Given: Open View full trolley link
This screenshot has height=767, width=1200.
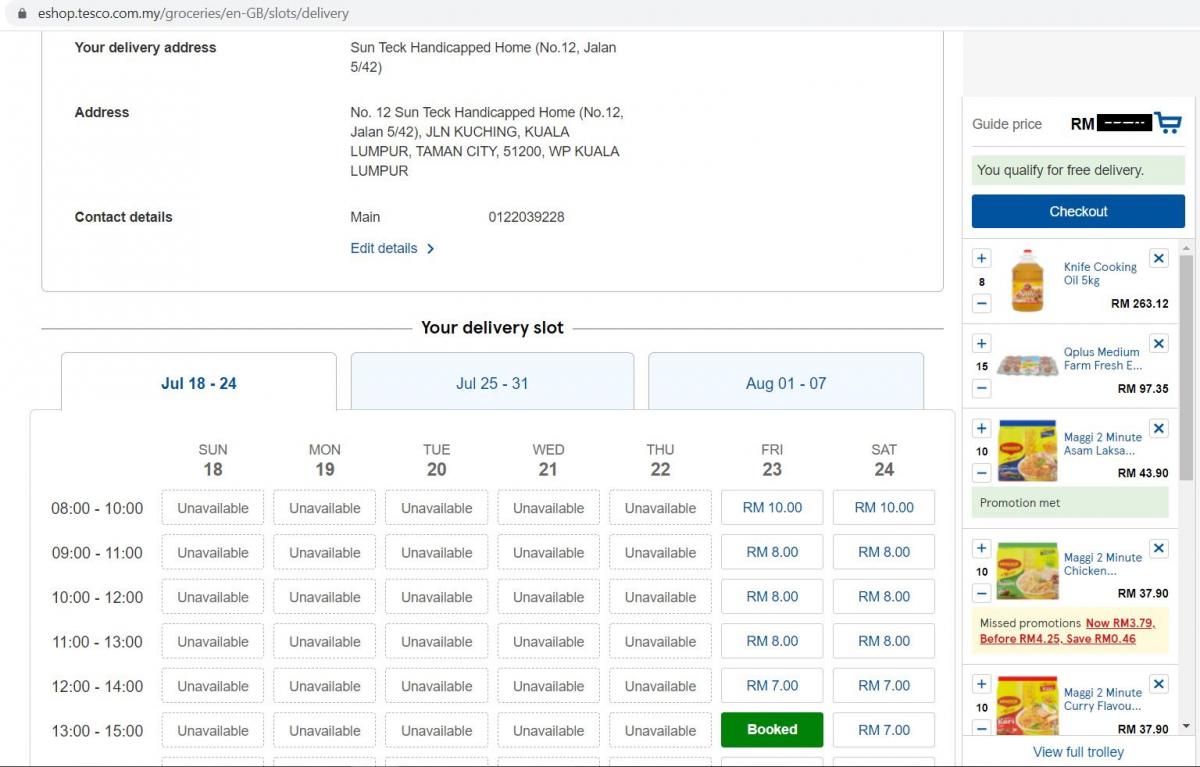Looking at the screenshot, I should pos(1078,752).
